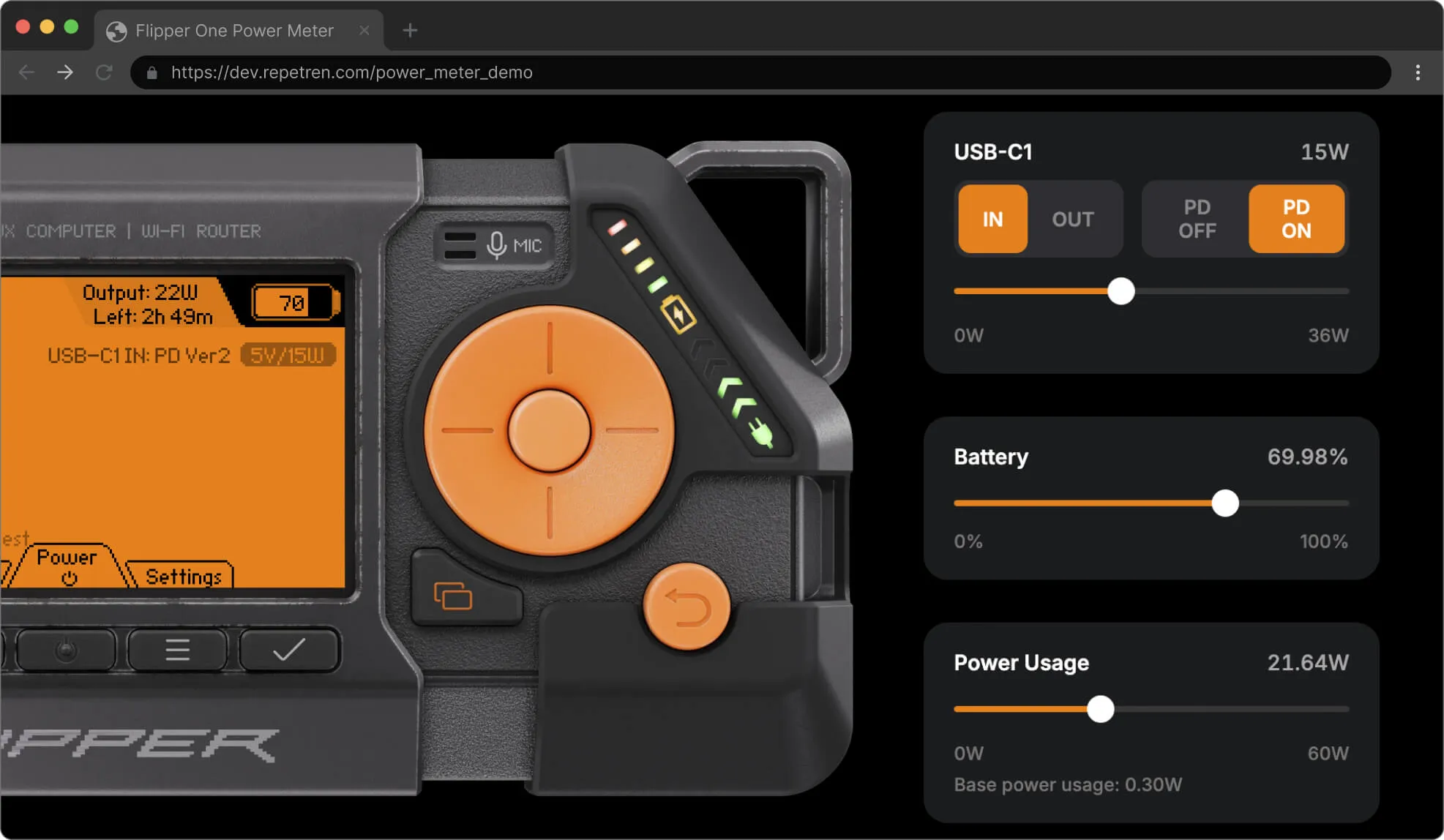This screenshot has width=1444, height=840.
Task: Click the center OK button of the d-pad
Action: point(549,430)
